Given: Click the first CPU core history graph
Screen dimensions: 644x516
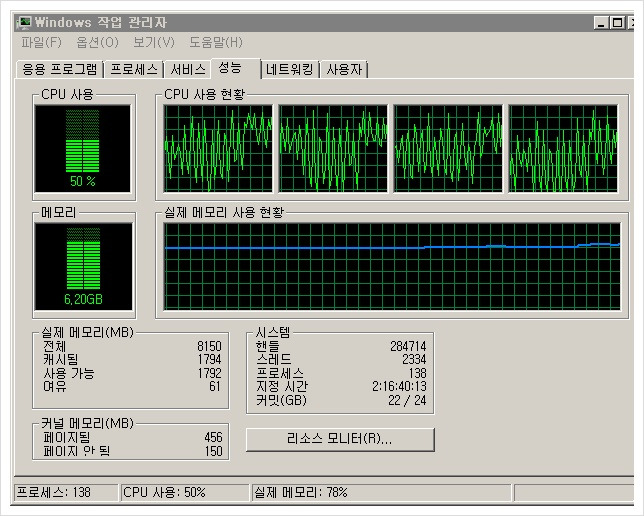Looking at the screenshot, I should pos(218,148).
